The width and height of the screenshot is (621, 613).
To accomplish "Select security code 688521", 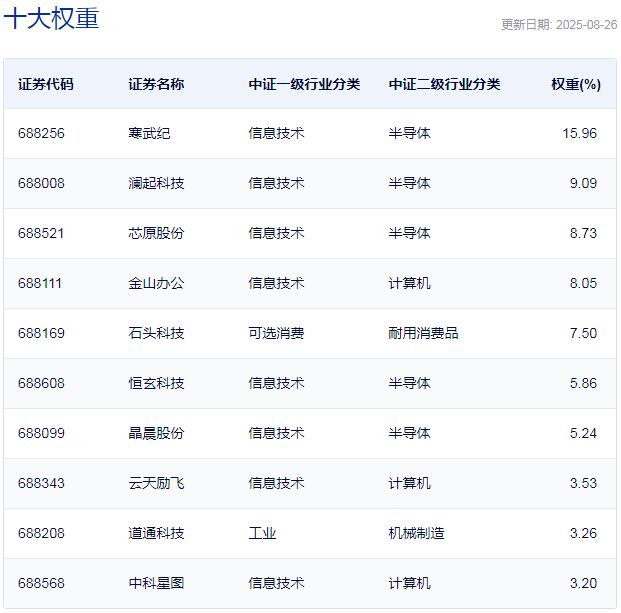I will 41,233.
